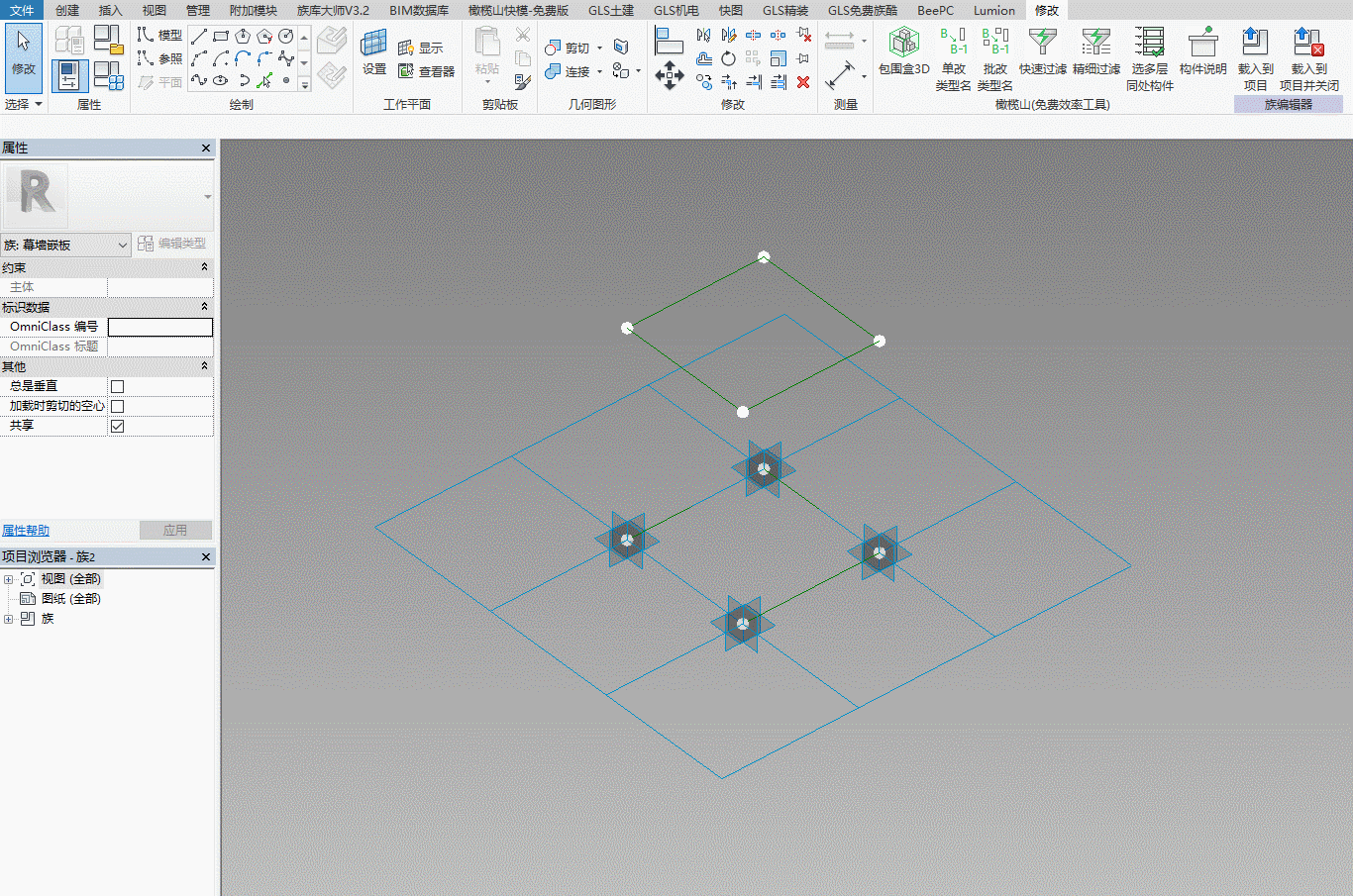Open the 剪切 dropdown arrow

(x=599, y=48)
